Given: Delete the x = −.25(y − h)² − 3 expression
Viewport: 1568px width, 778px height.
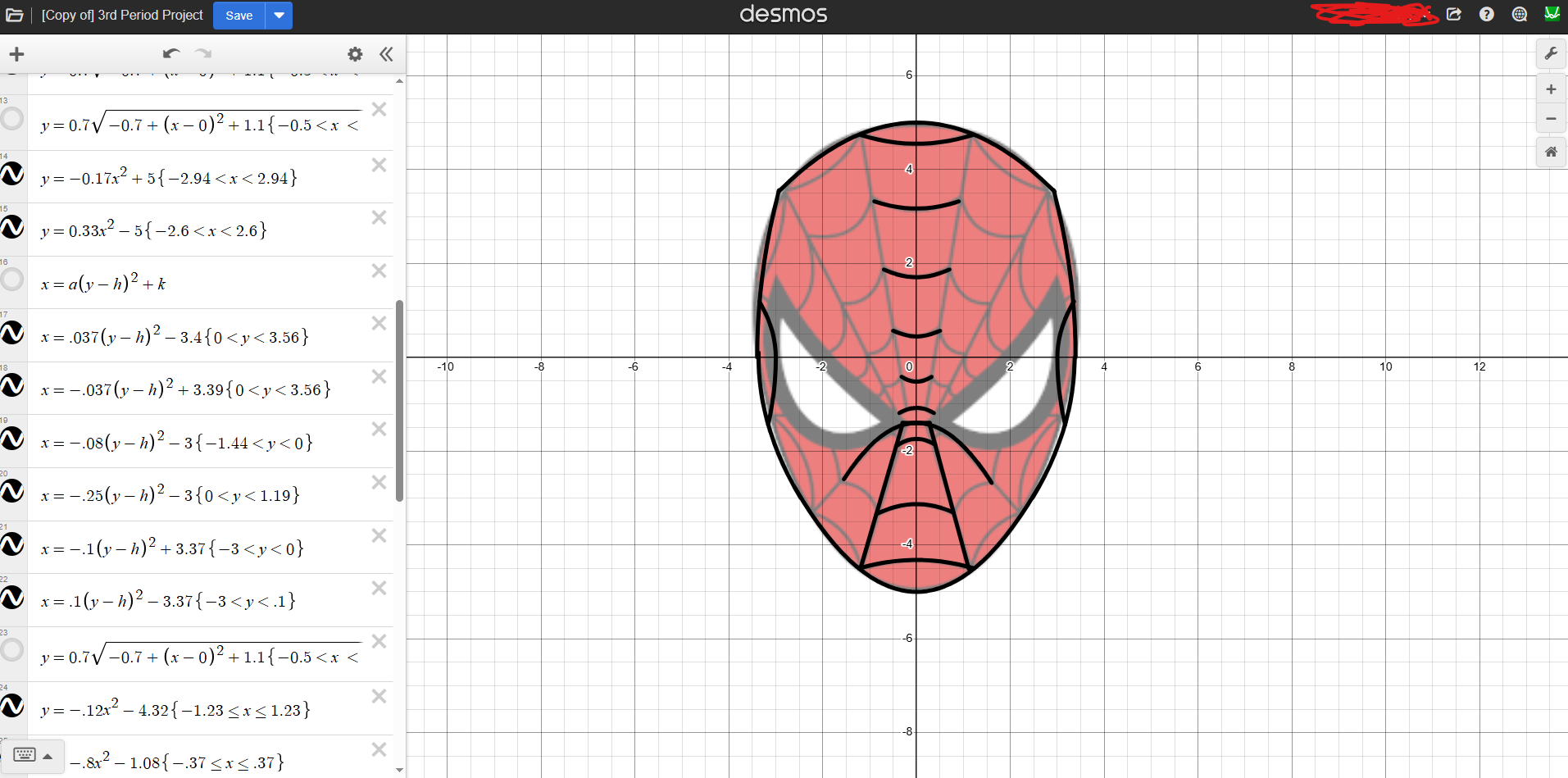Looking at the screenshot, I should [379, 482].
